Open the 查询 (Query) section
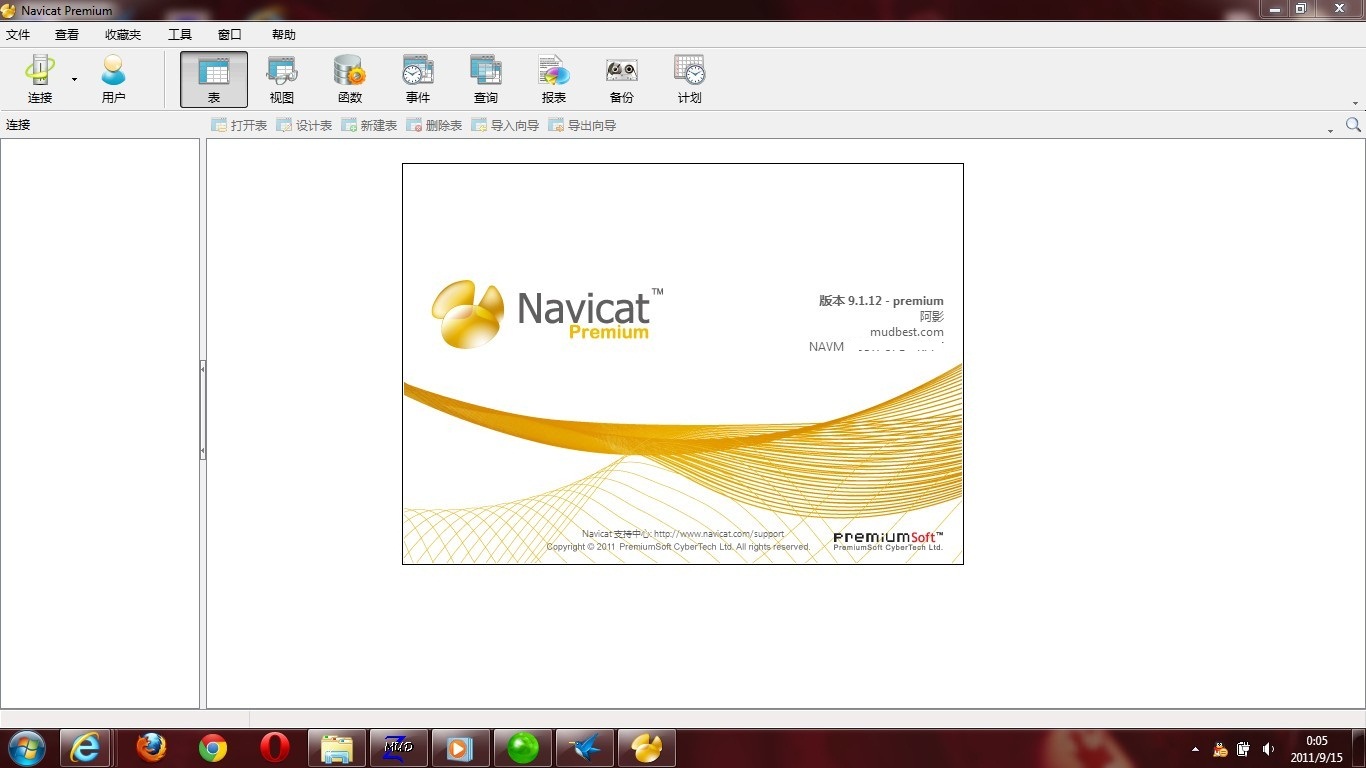The image size is (1366, 768). pos(486,79)
